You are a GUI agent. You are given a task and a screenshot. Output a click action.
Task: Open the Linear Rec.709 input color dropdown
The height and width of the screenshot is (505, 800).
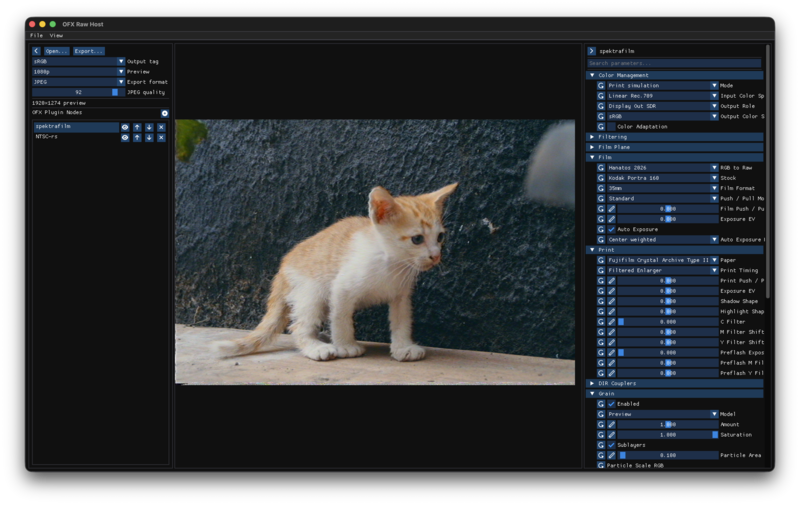coord(663,96)
